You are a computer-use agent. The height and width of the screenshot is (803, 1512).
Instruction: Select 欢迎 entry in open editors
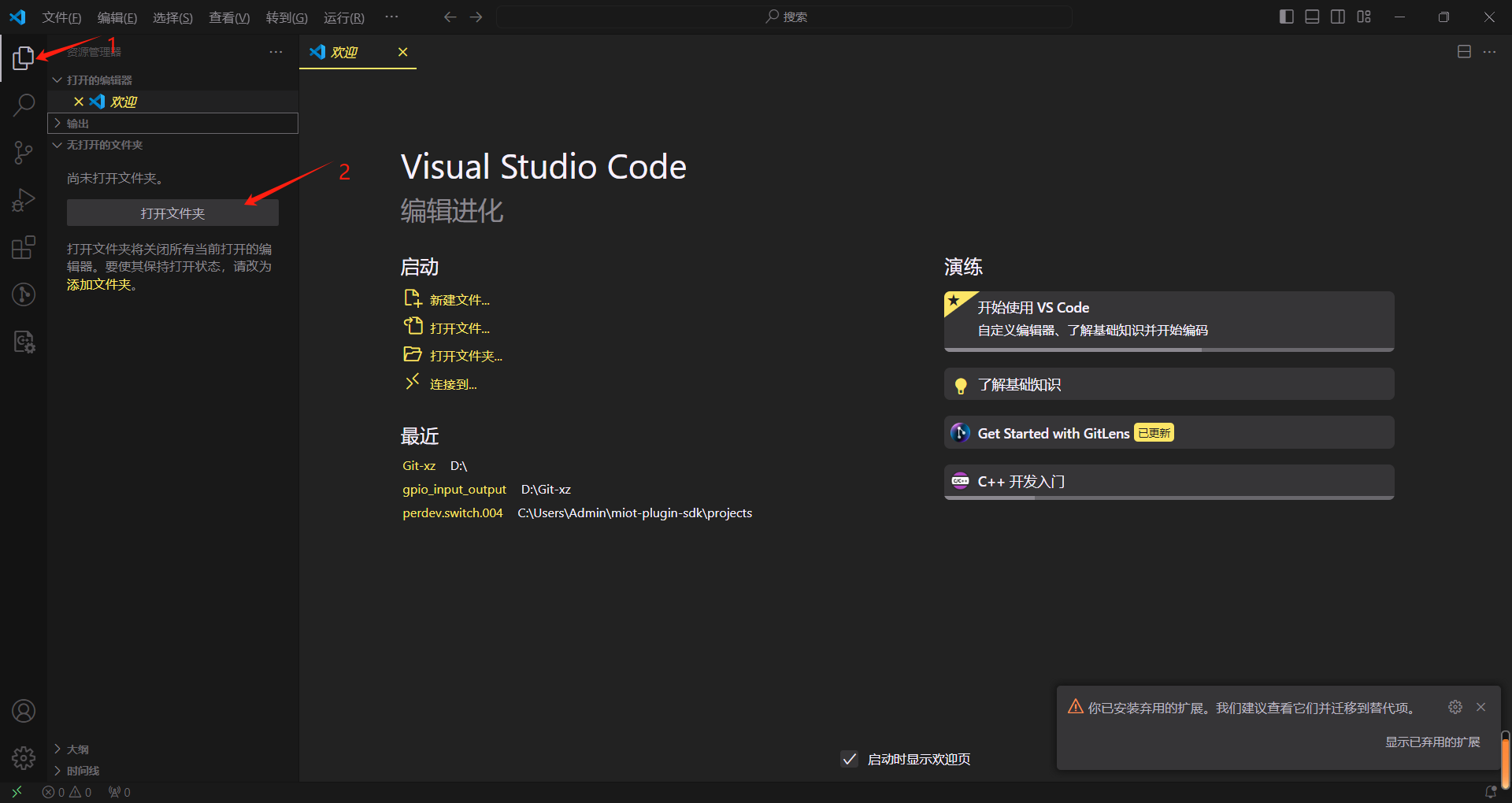click(172, 102)
